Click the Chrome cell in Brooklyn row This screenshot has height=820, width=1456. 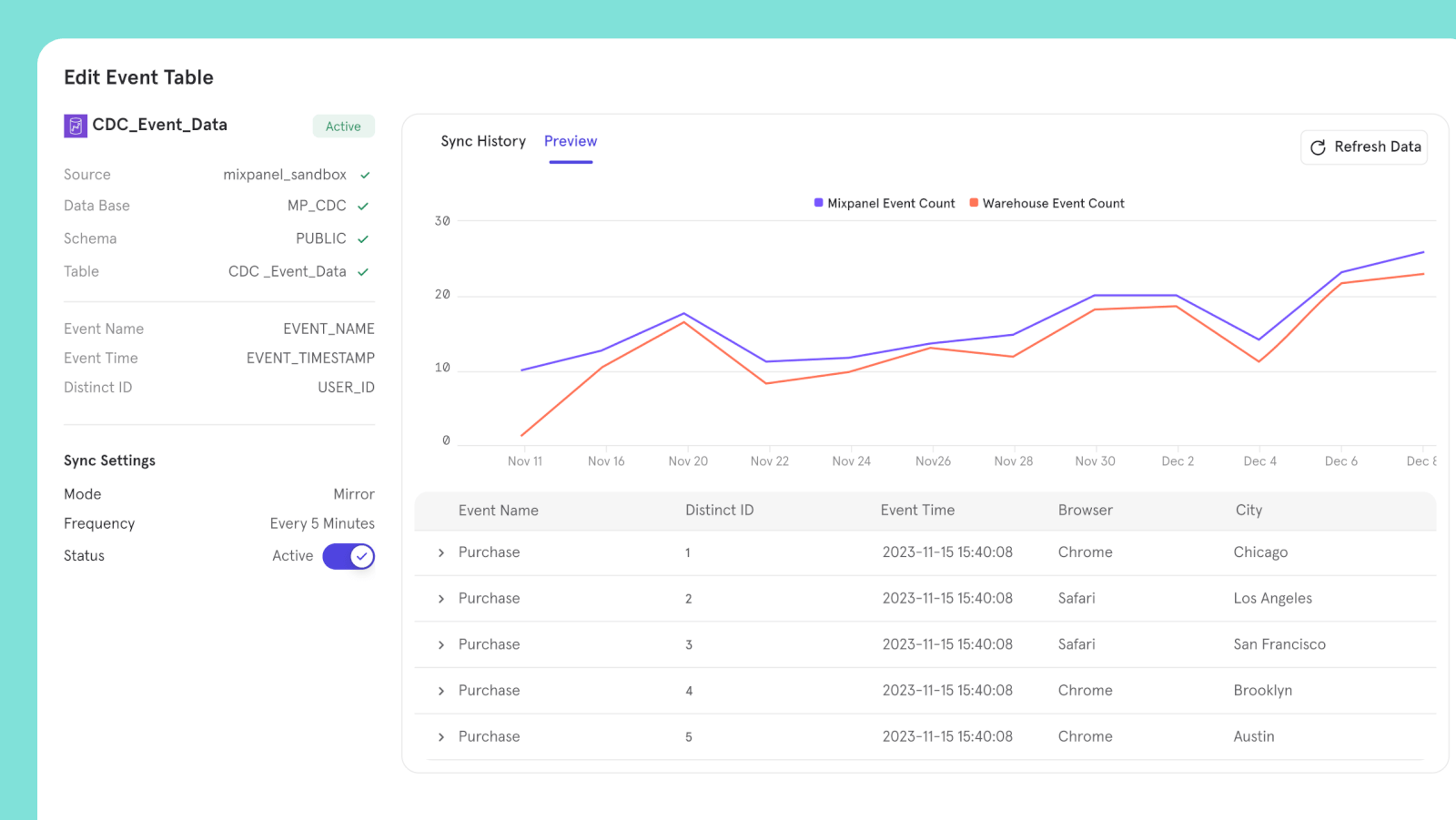click(1085, 691)
